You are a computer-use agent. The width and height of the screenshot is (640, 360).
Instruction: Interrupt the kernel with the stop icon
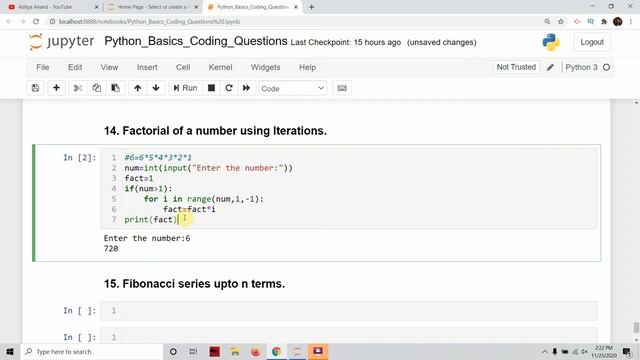pos(211,88)
